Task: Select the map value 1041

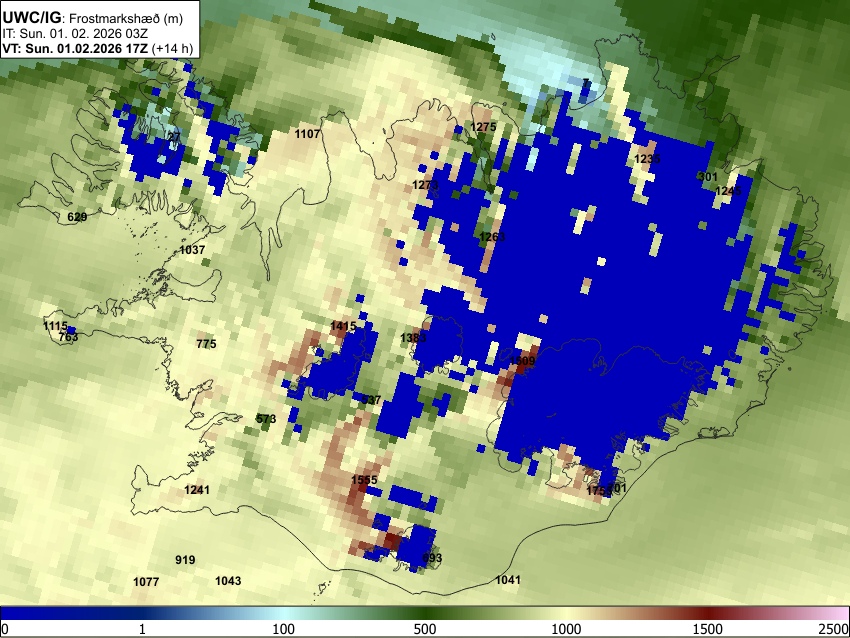Action: pos(508,580)
